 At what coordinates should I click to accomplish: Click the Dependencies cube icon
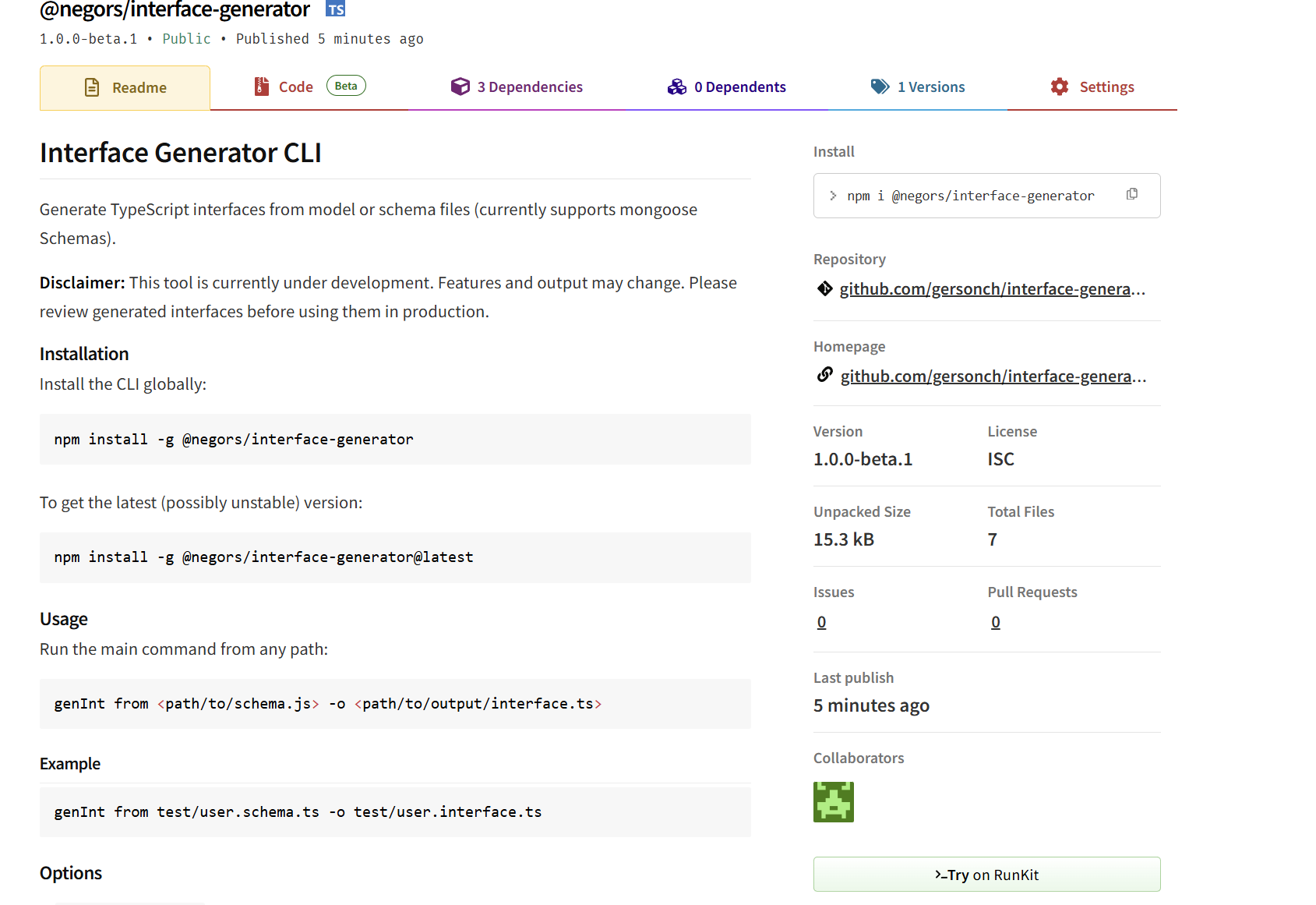pyautogui.click(x=460, y=87)
